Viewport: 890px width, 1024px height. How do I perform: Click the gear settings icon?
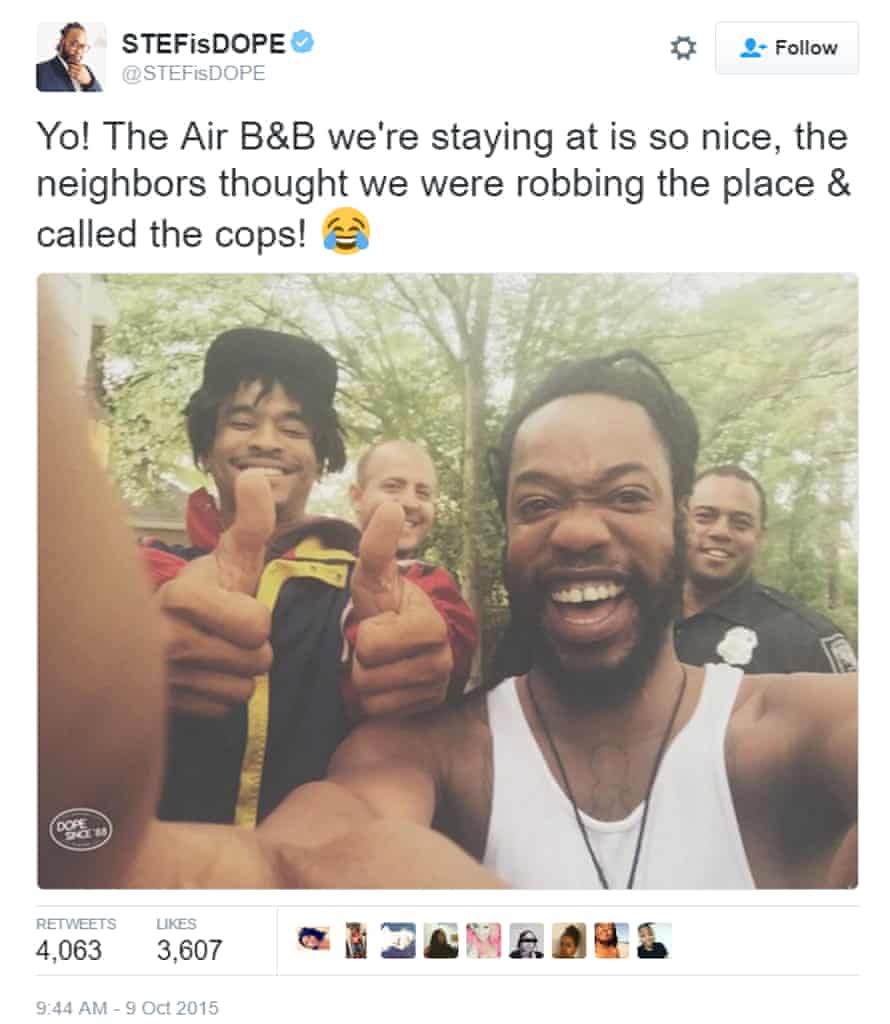[683, 48]
